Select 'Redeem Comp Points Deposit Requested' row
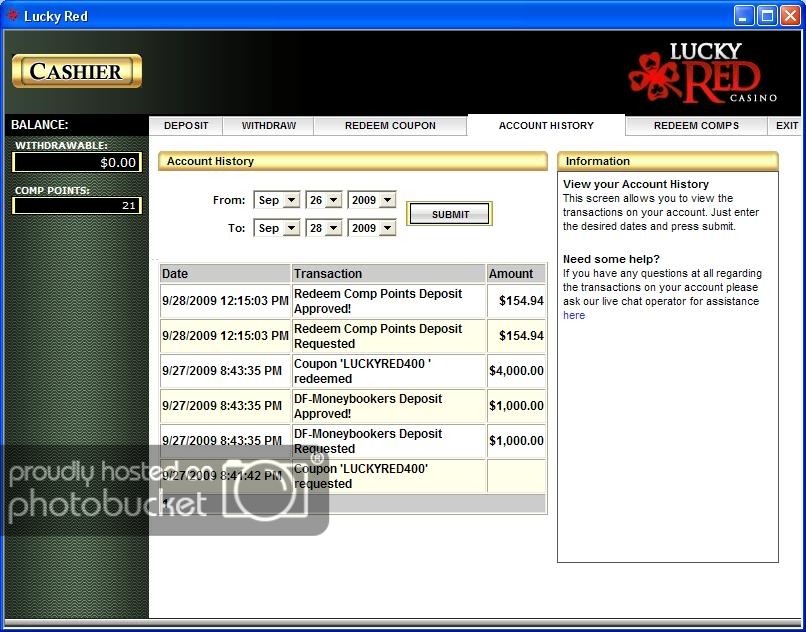This screenshot has height=632, width=806. tap(353, 336)
